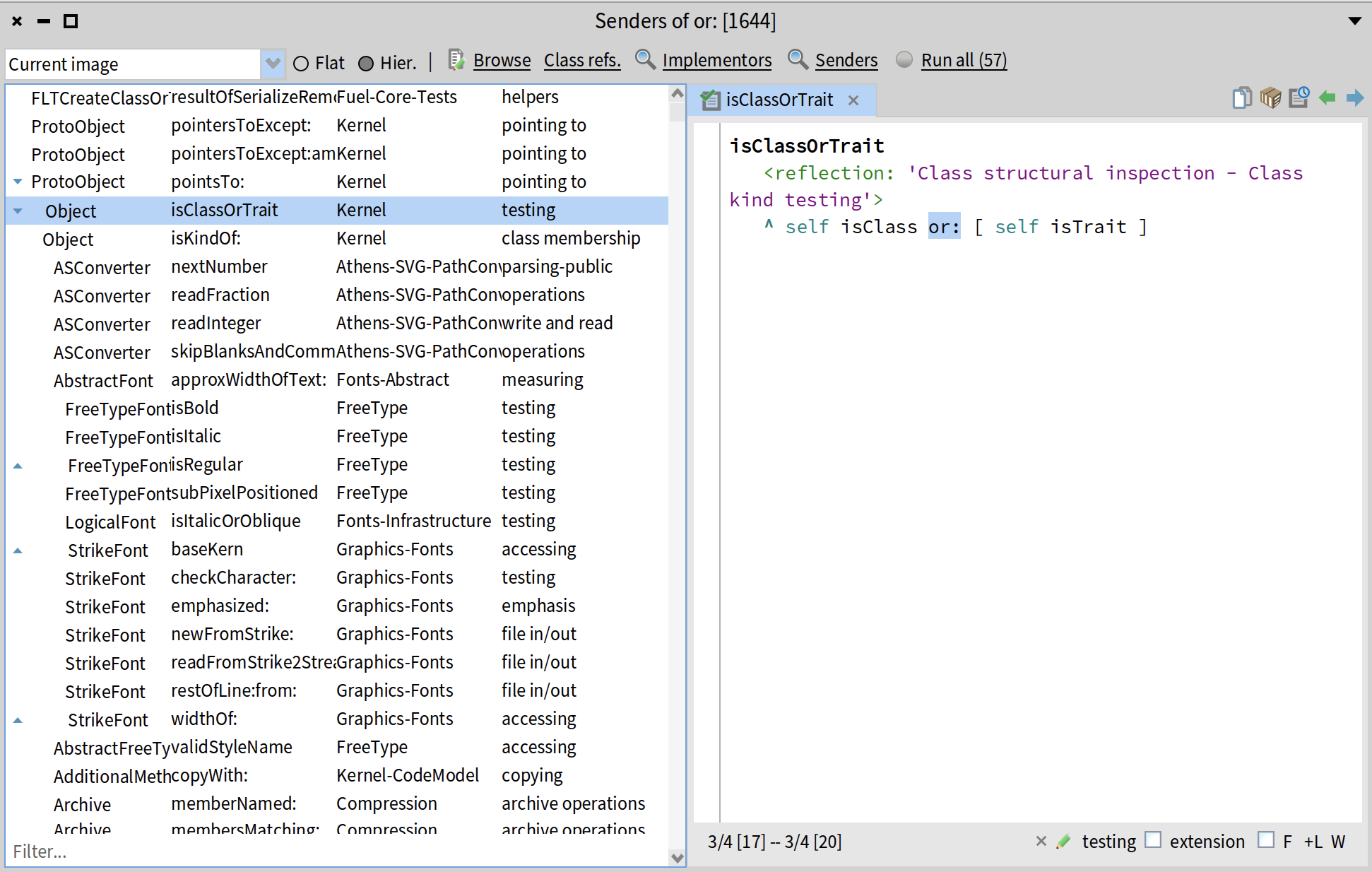Click the green pencil icon beside testing
This screenshot has height=872, width=1372.
[x=1063, y=842]
